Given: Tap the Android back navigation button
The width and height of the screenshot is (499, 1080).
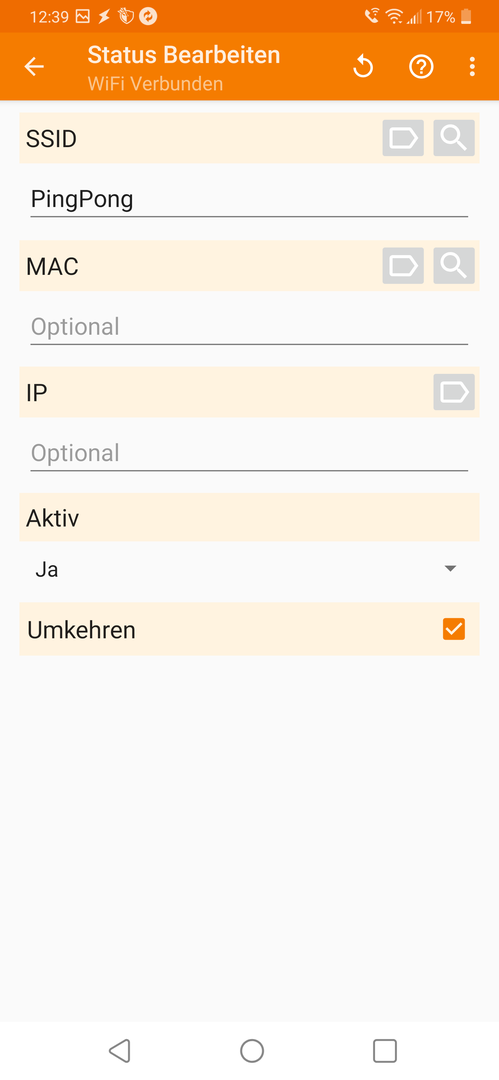Looking at the screenshot, I should tap(120, 1050).
